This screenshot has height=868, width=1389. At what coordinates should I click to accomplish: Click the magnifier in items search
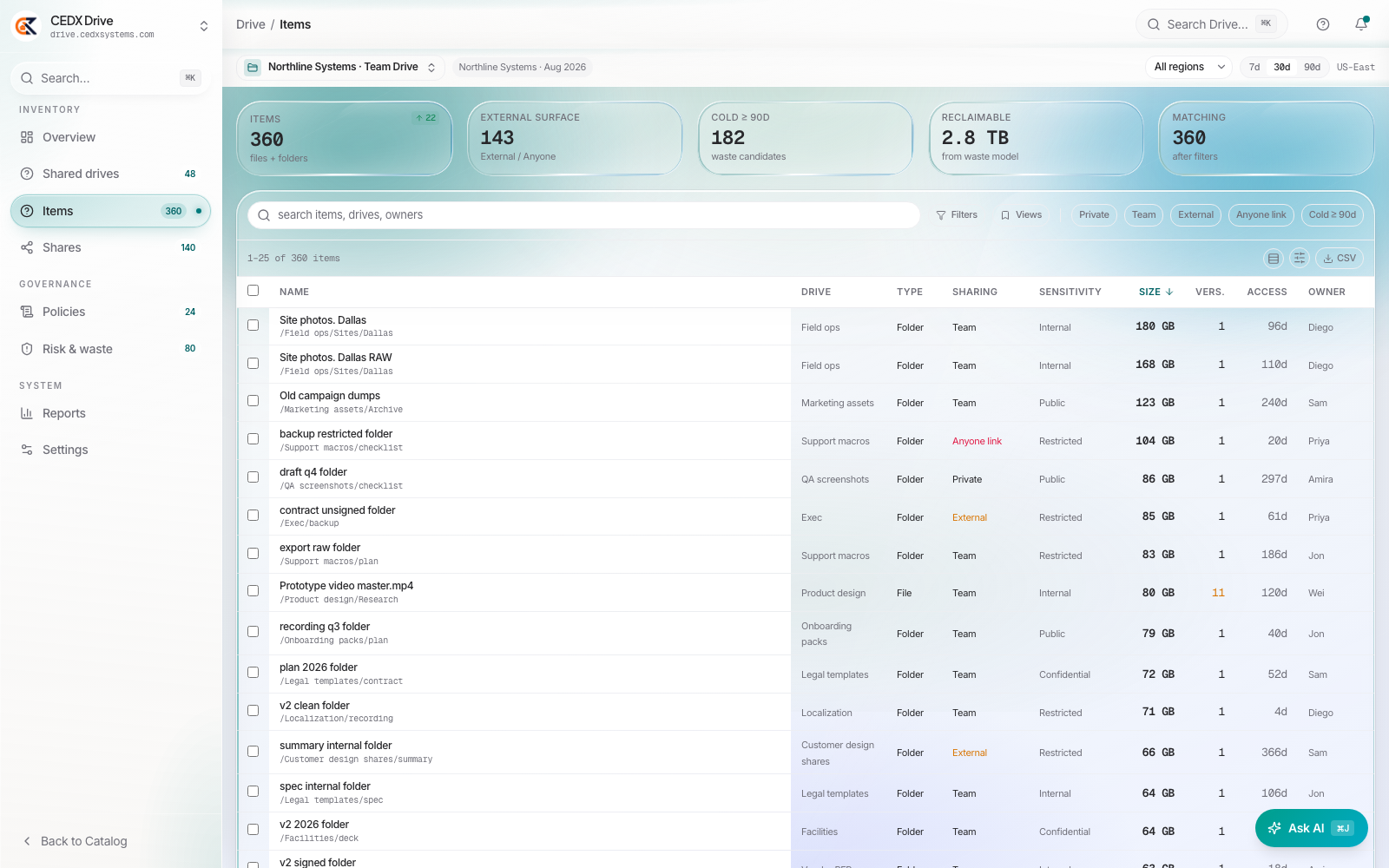[x=264, y=215]
